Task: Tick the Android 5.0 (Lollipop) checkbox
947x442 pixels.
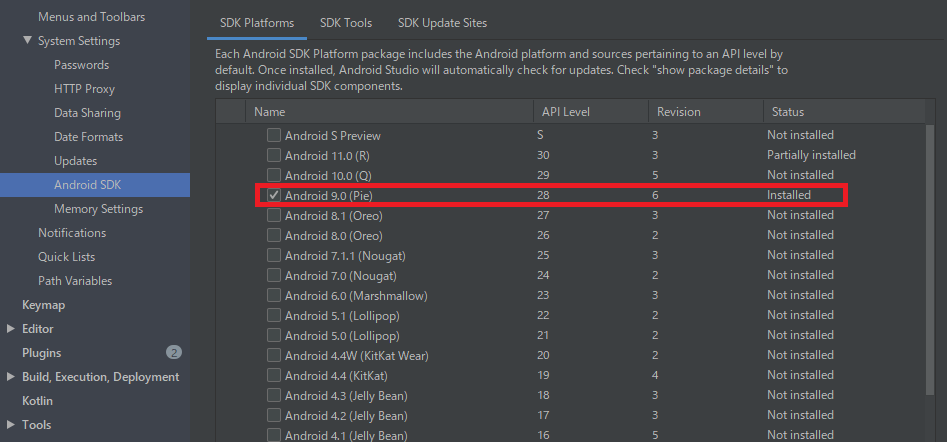Action: (x=274, y=335)
